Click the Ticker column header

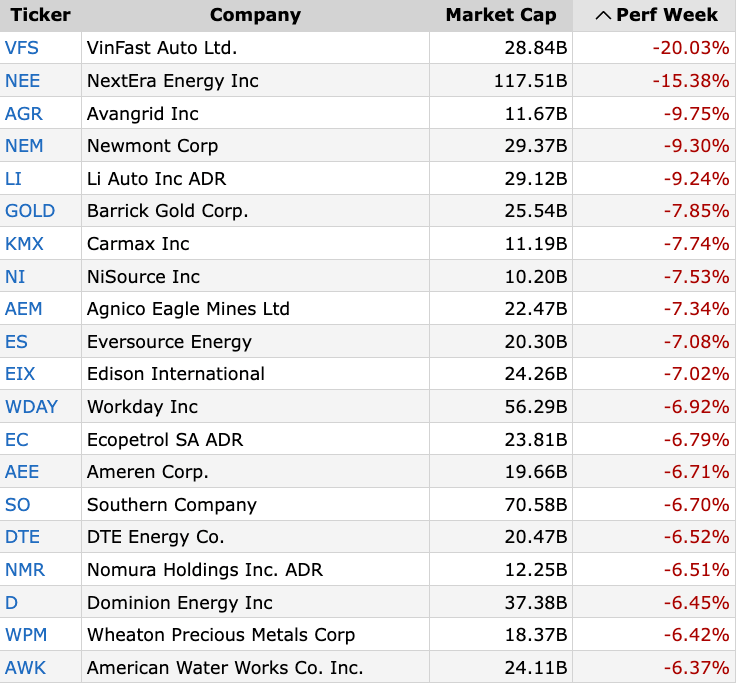tap(40, 15)
